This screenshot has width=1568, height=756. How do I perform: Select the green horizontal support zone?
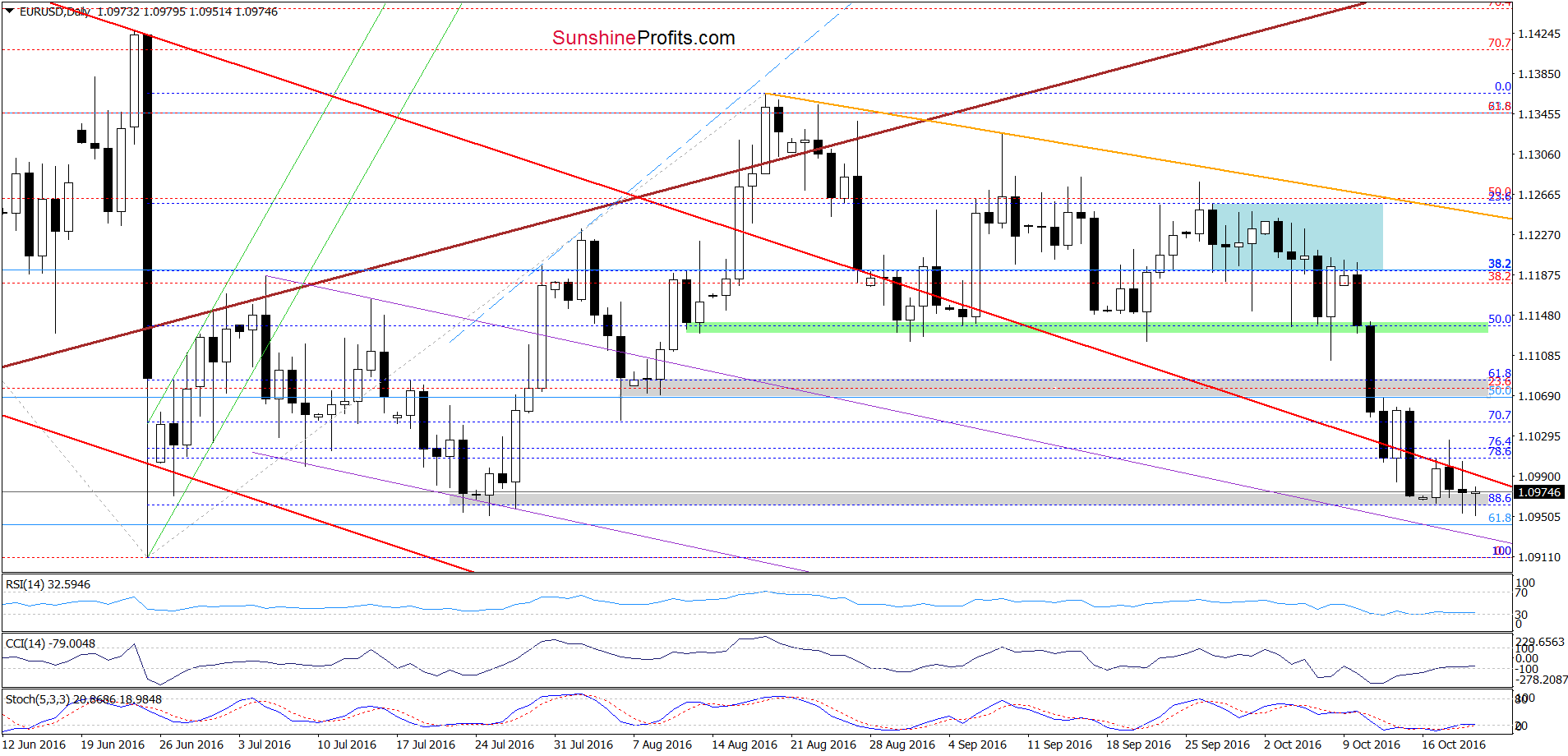click(x=1087, y=328)
